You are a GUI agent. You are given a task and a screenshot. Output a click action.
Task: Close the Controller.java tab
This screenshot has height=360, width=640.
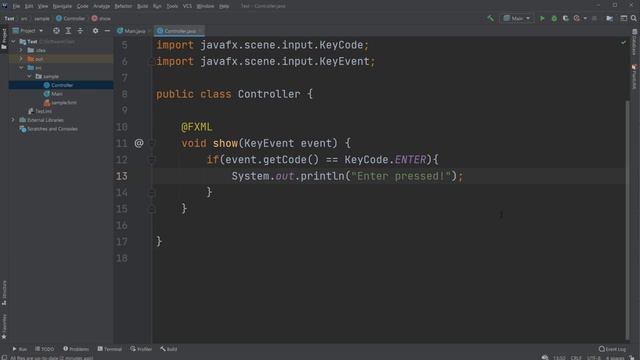pyautogui.click(x=200, y=31)
